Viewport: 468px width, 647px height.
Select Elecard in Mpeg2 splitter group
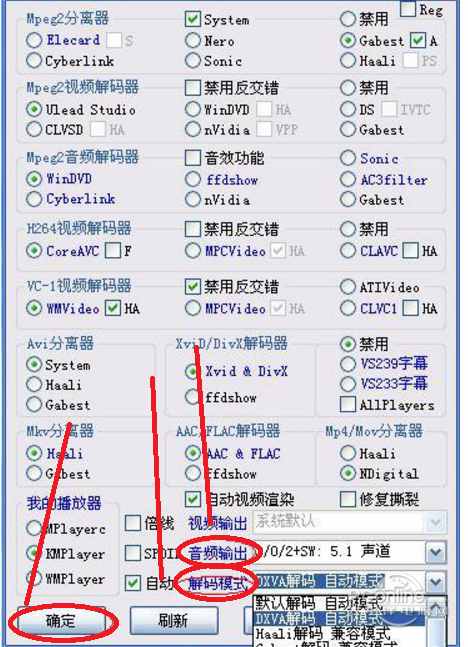[33, 40]
